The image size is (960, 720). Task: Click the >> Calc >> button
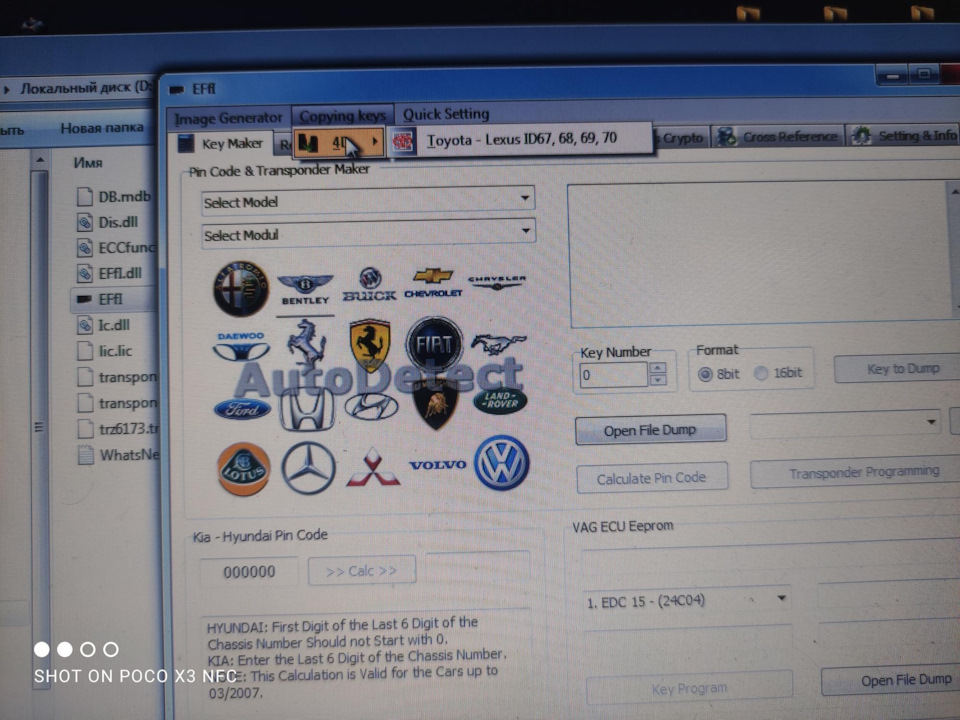pos(362,571)
